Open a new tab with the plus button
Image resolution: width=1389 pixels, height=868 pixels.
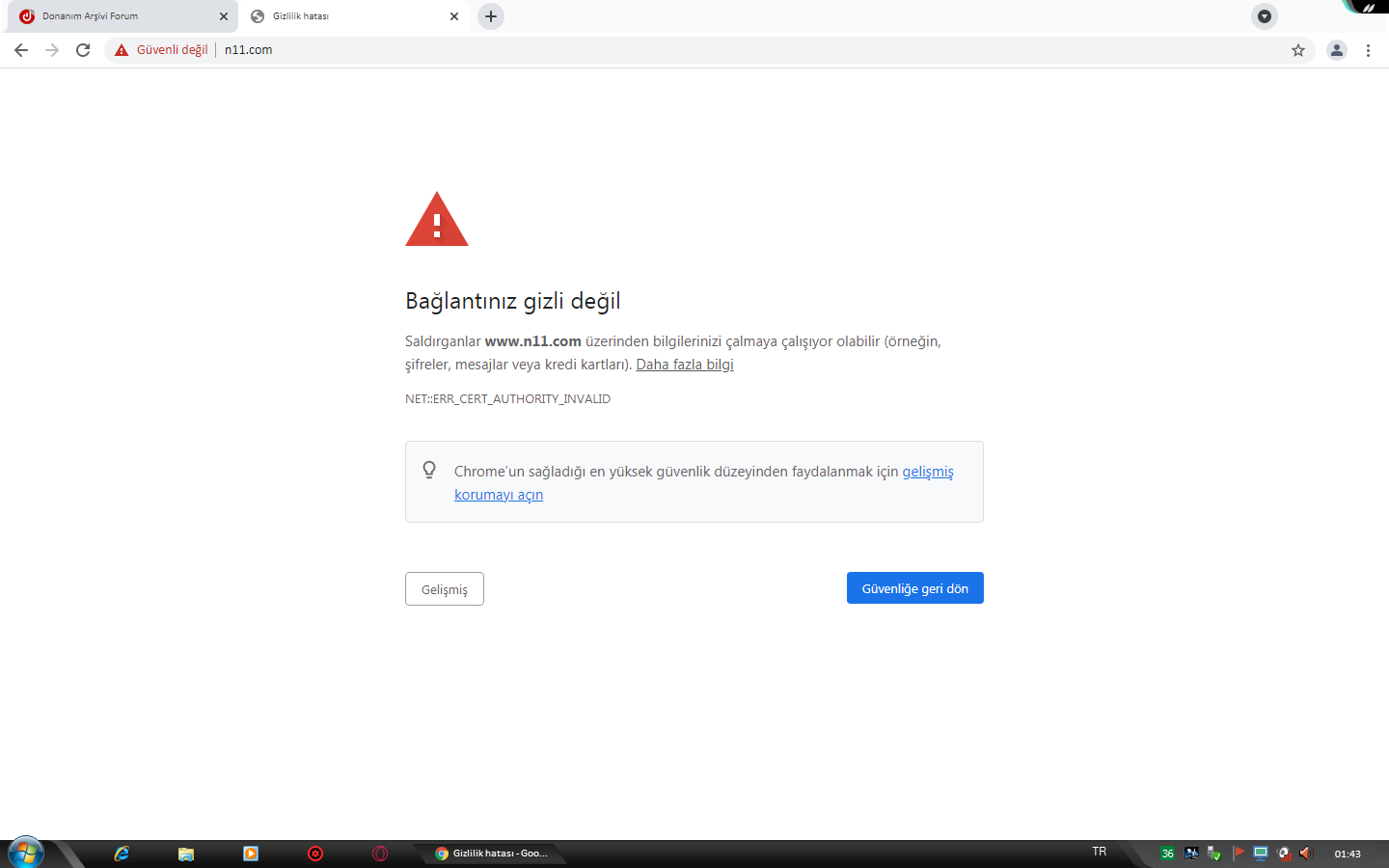pos(491,16)
